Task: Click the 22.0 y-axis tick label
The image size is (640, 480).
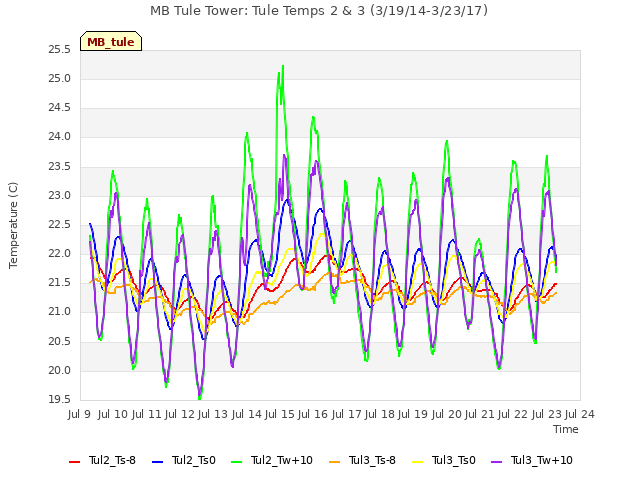Action: pyautogui.click(x=60, y=254)
